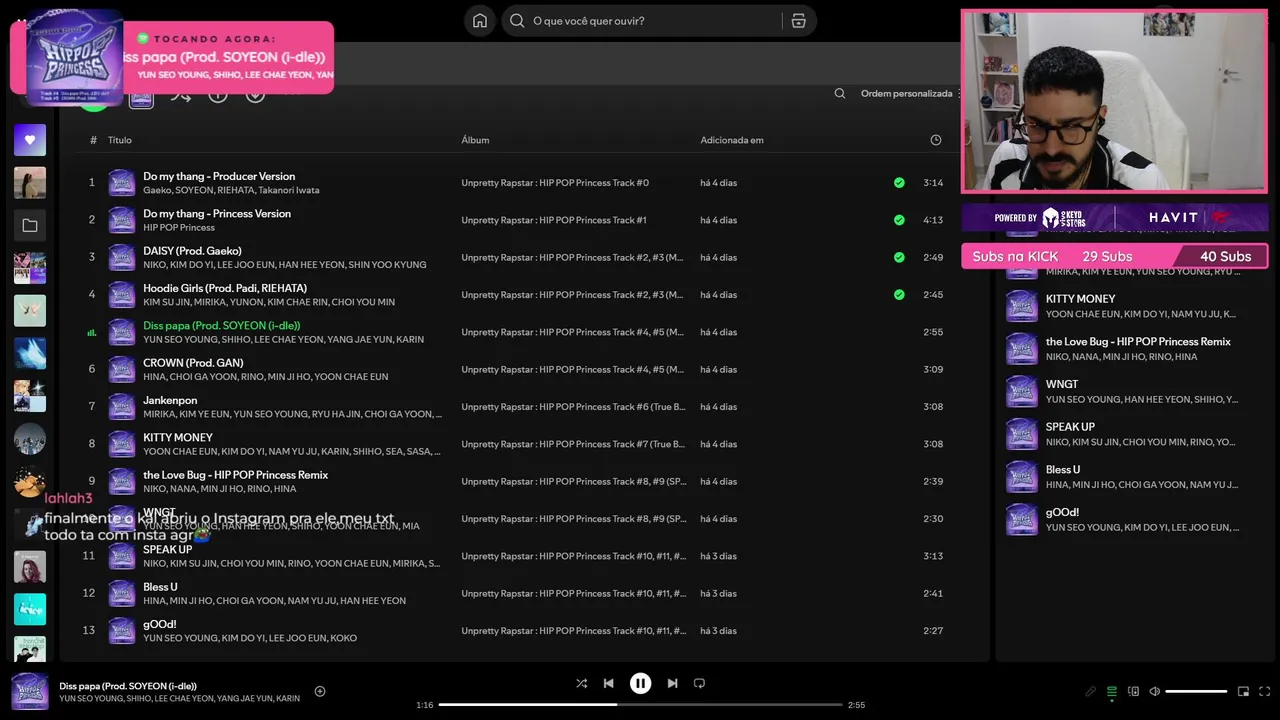The height and width of the screenshot is (720, 1280).
Task: Sort by Título column header
Action: point(120,140)
